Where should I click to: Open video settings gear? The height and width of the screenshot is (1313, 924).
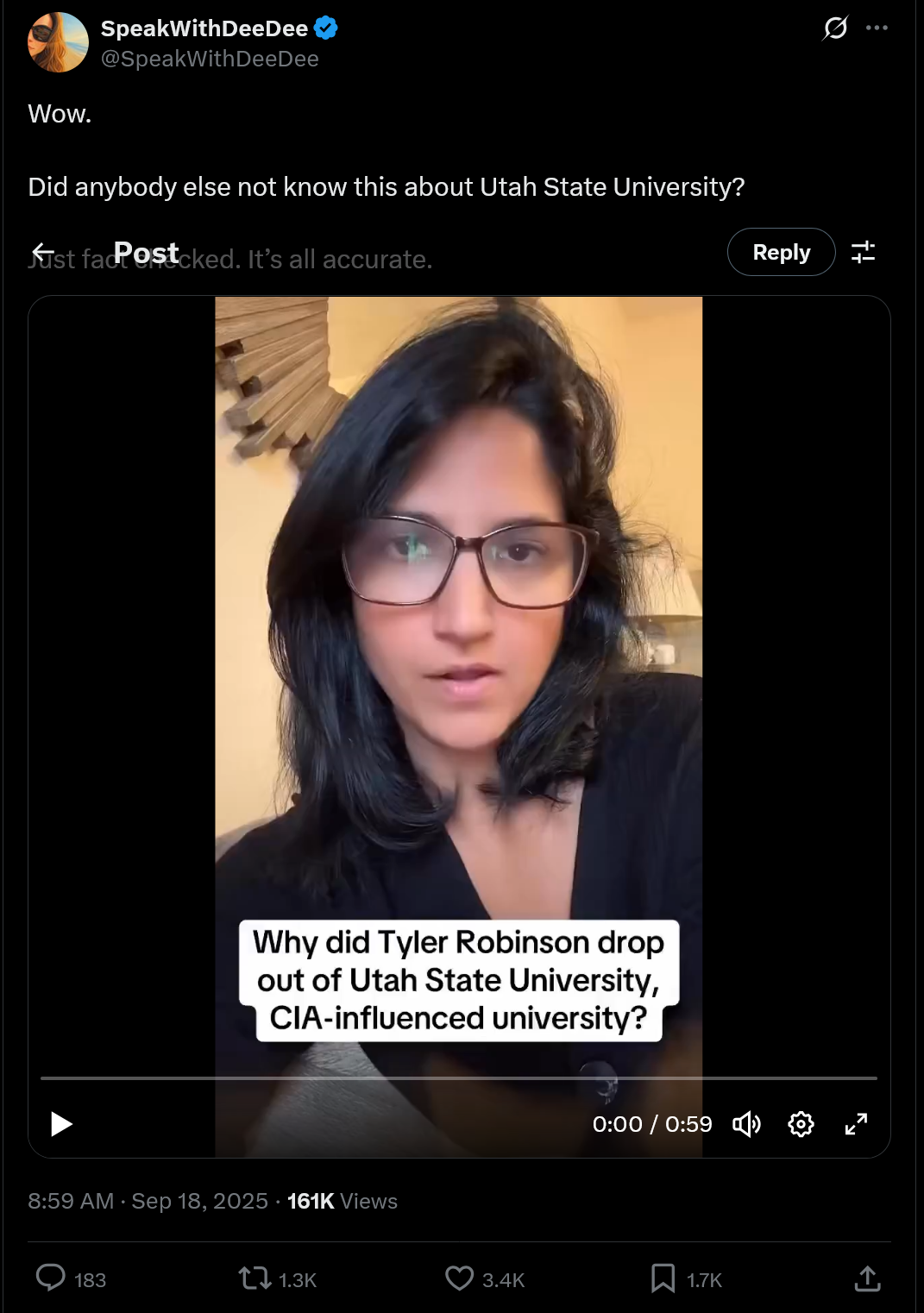[801, 1124]
